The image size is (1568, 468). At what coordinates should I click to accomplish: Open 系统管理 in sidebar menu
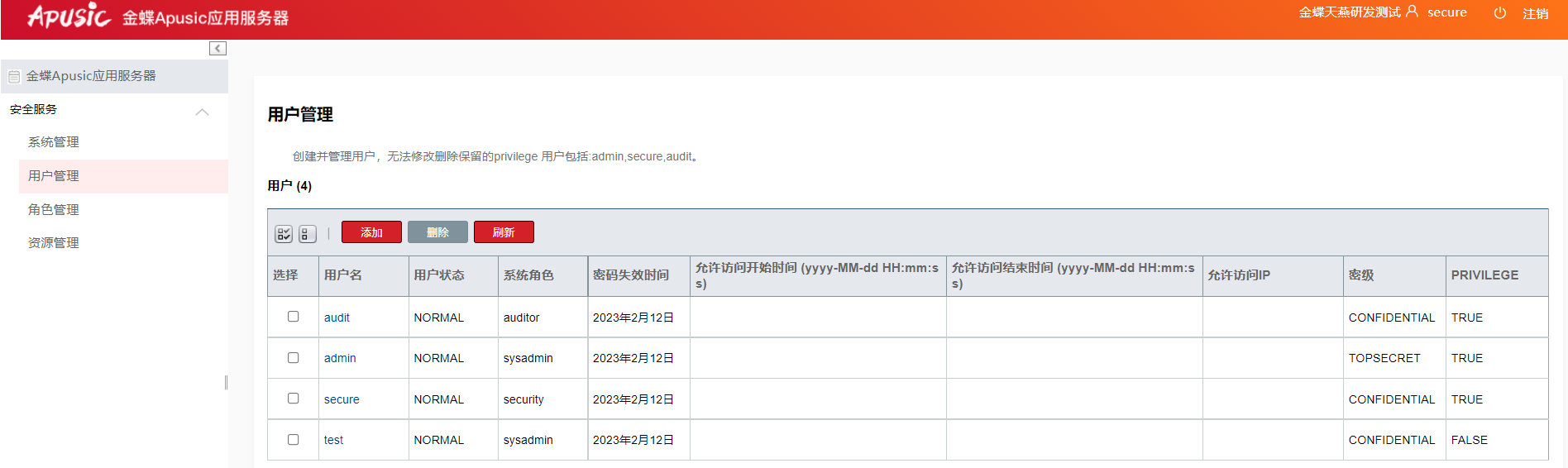(54, 142)
